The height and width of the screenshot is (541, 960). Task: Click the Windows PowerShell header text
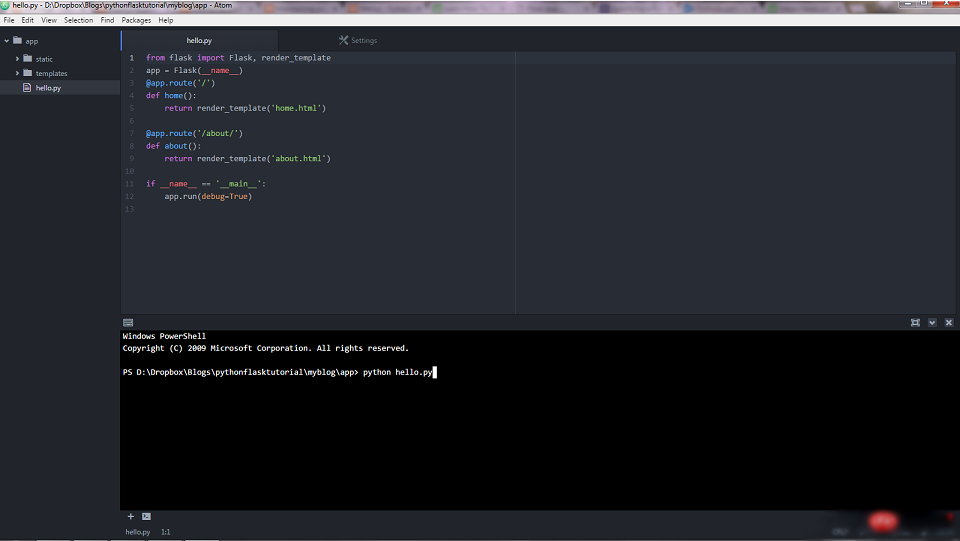pyautogui.click(x=164, y=336)
